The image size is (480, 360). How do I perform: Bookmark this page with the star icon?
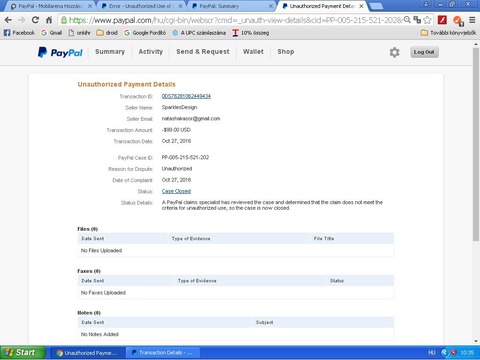(x=427, y=20)
